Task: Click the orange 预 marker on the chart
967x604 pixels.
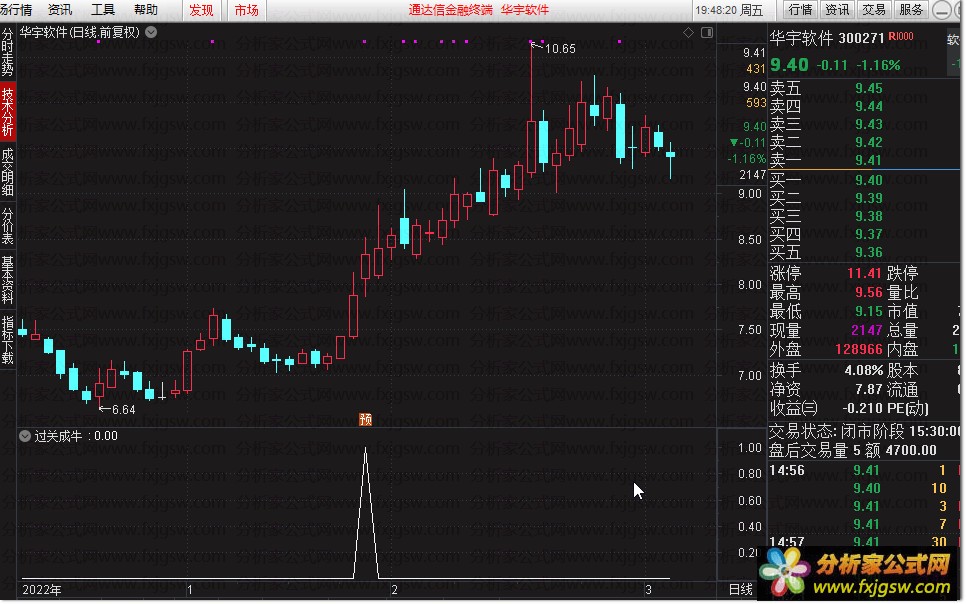Action: tap(366, 420)
